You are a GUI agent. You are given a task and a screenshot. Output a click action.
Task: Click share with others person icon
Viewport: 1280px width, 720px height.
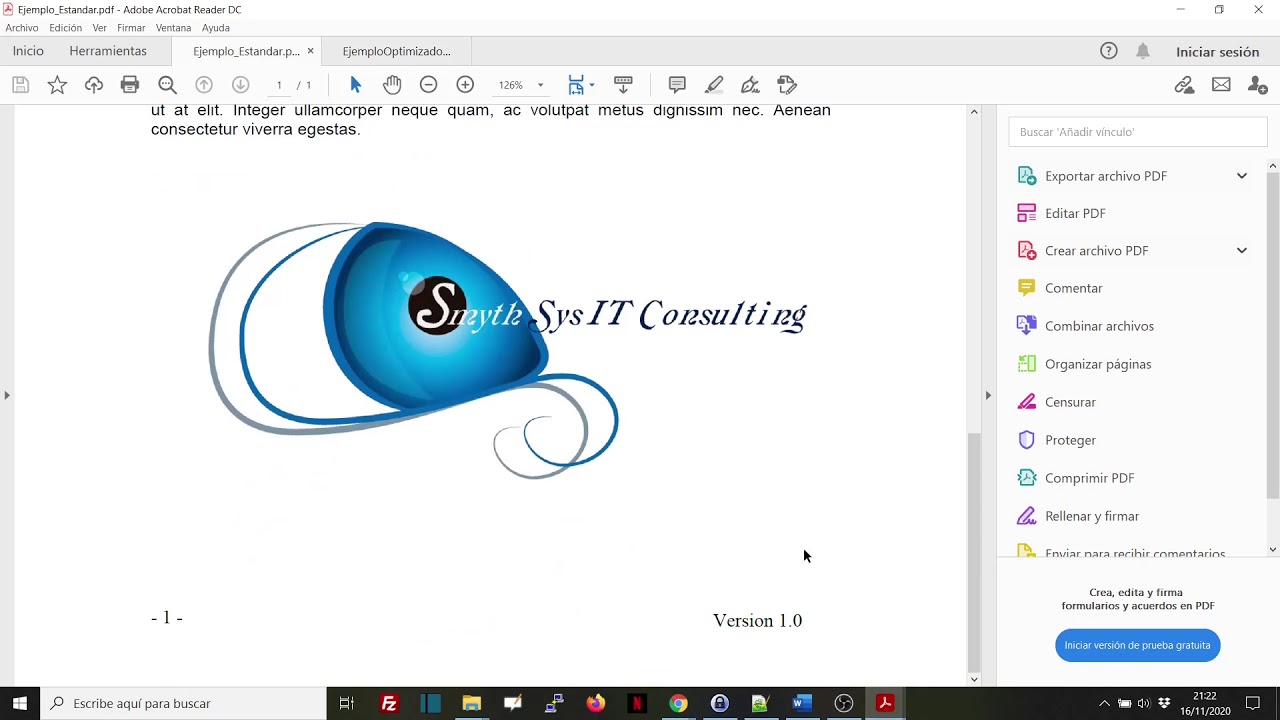click(x=1258, y=85)
